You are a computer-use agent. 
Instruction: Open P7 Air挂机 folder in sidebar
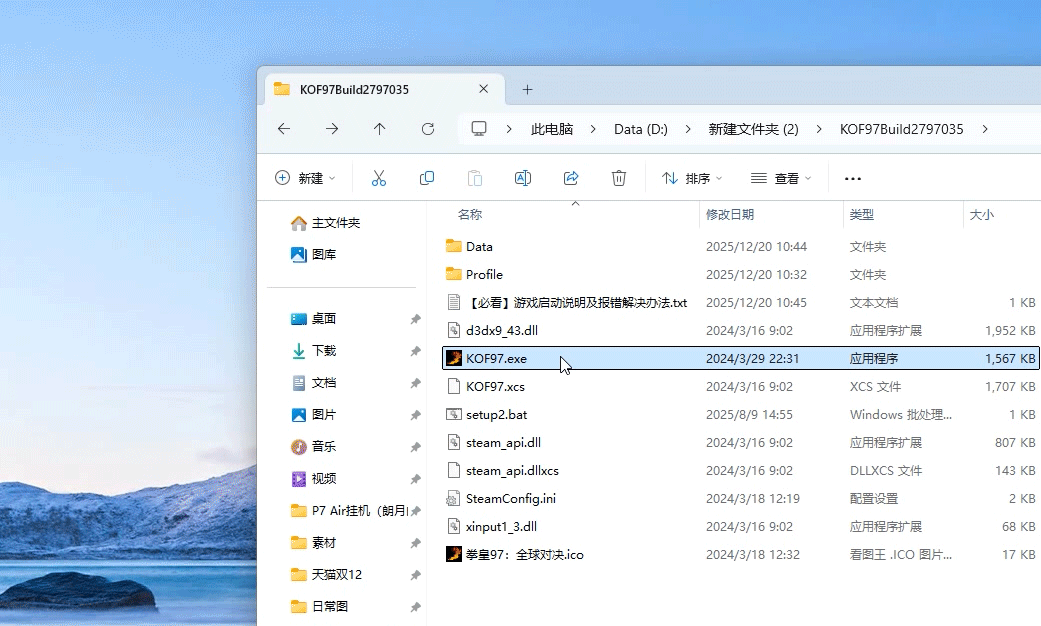click(x=349, y=510)
